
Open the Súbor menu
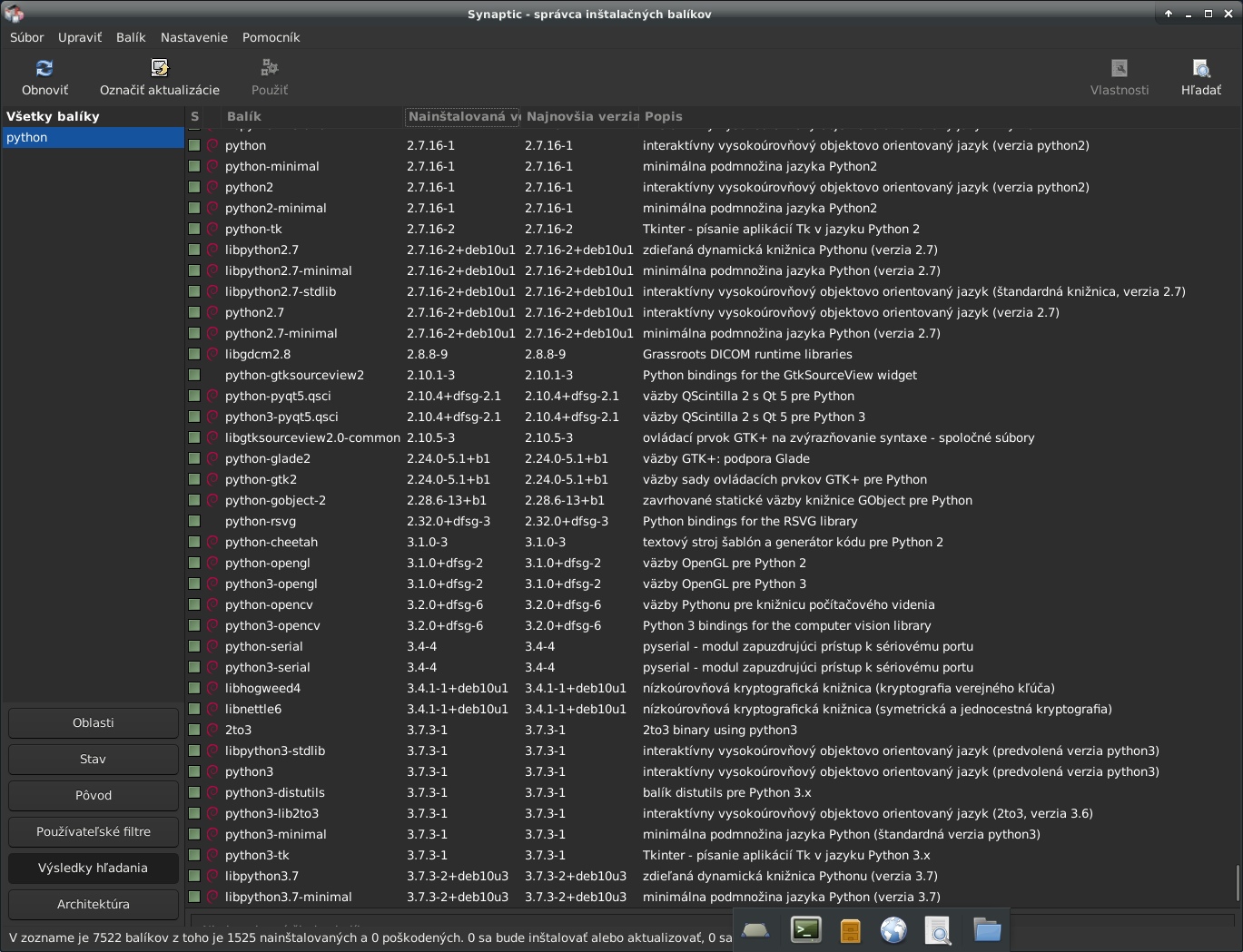pyautogui.click(x=27, y=37)
